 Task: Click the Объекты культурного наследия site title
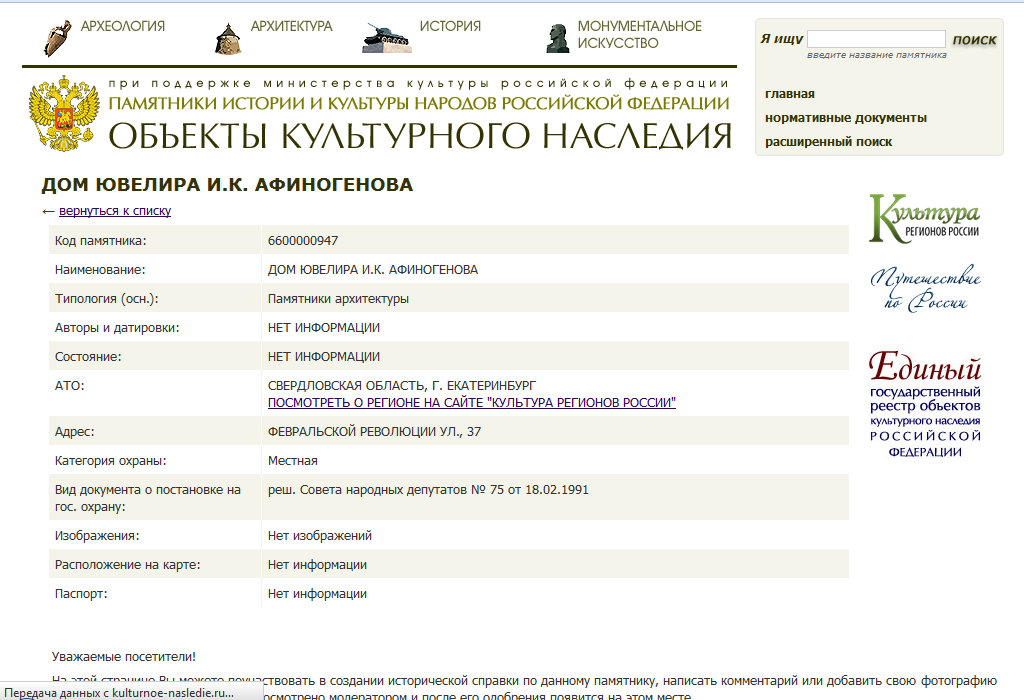pos(420,135)
